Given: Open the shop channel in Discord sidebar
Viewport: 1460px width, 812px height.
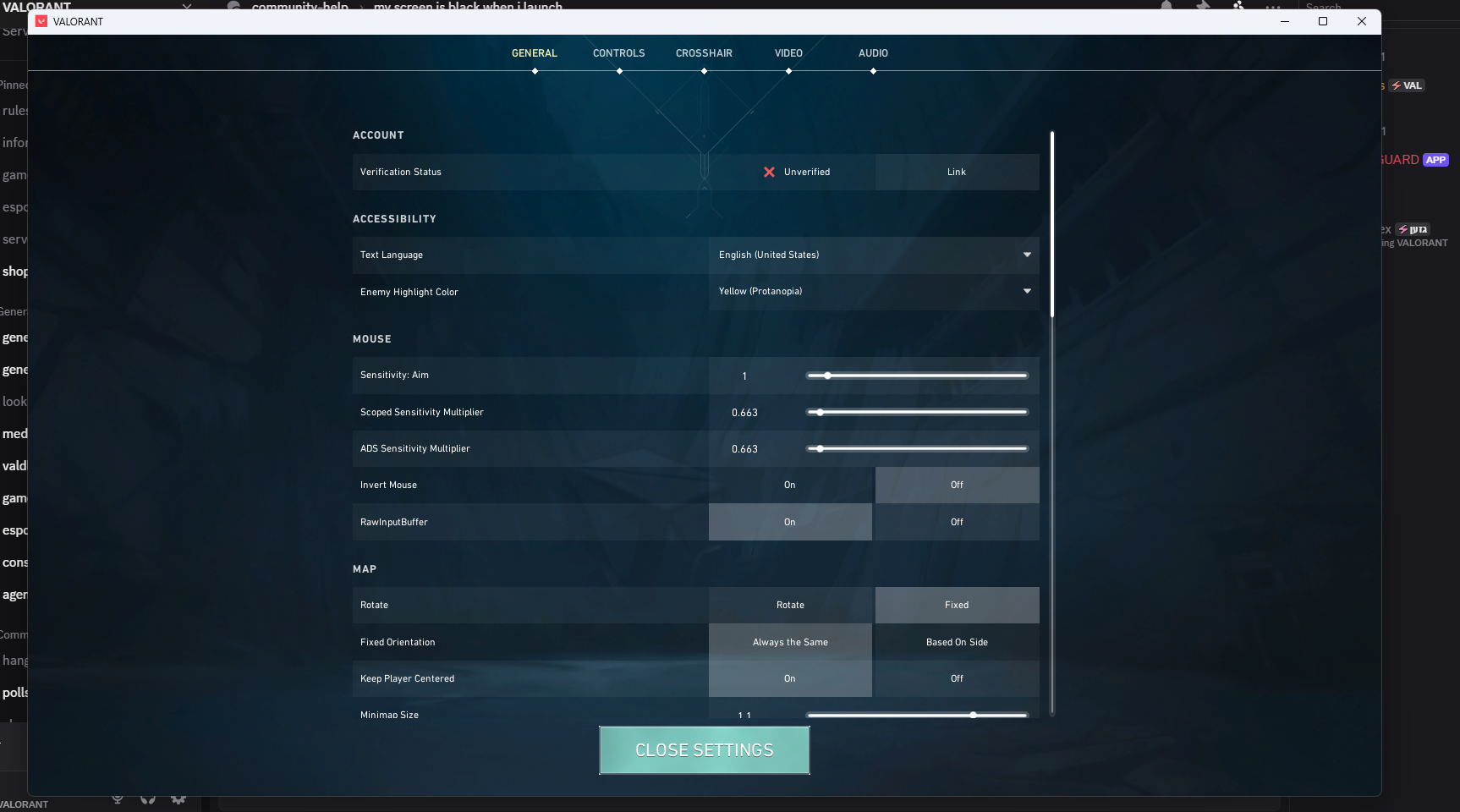Looking at the screenshot, I should coord(14,272).
